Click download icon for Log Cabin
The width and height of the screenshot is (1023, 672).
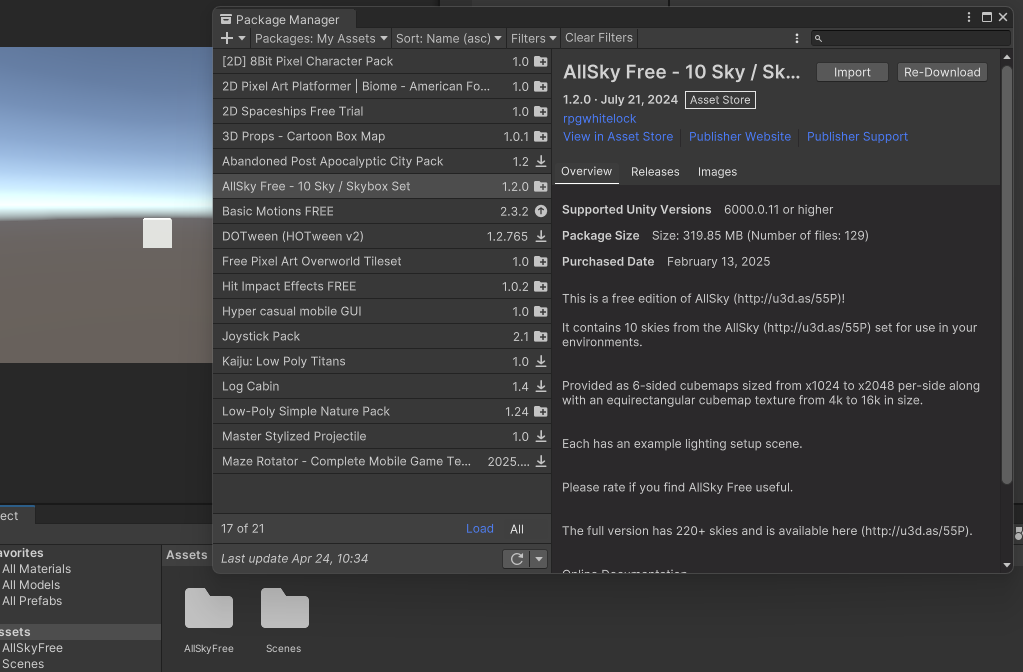pyautogui.click(x=541, y=386)
